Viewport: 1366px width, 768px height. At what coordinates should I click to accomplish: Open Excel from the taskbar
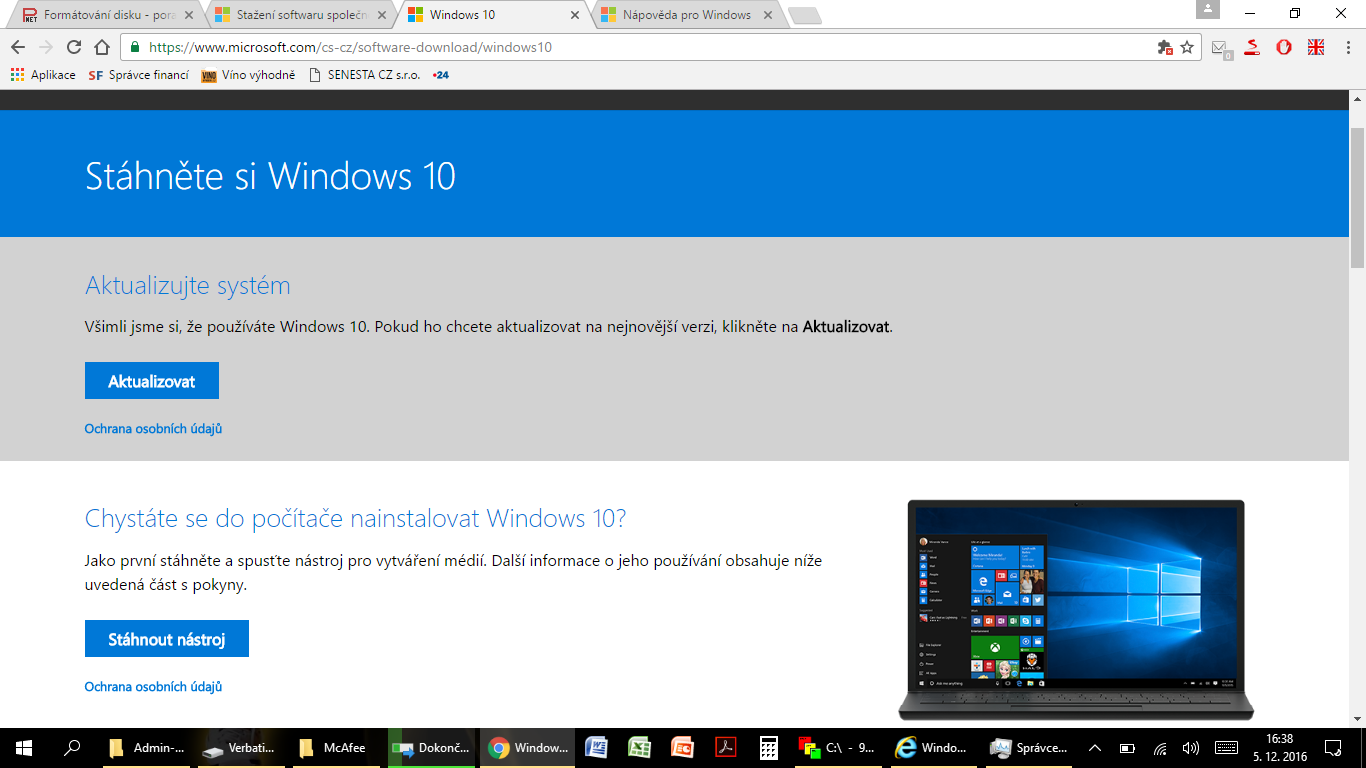point(639,747)
